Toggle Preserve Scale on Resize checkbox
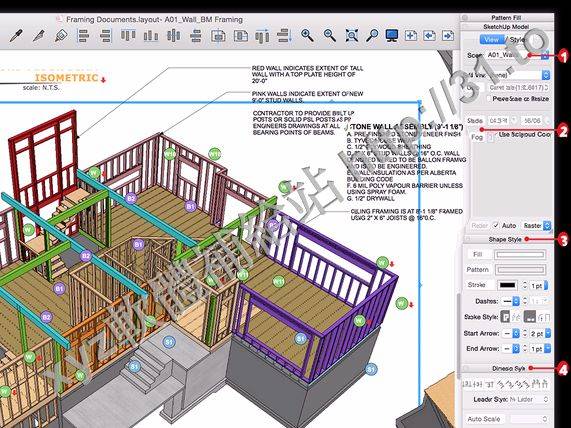 [x=489, y=99]
